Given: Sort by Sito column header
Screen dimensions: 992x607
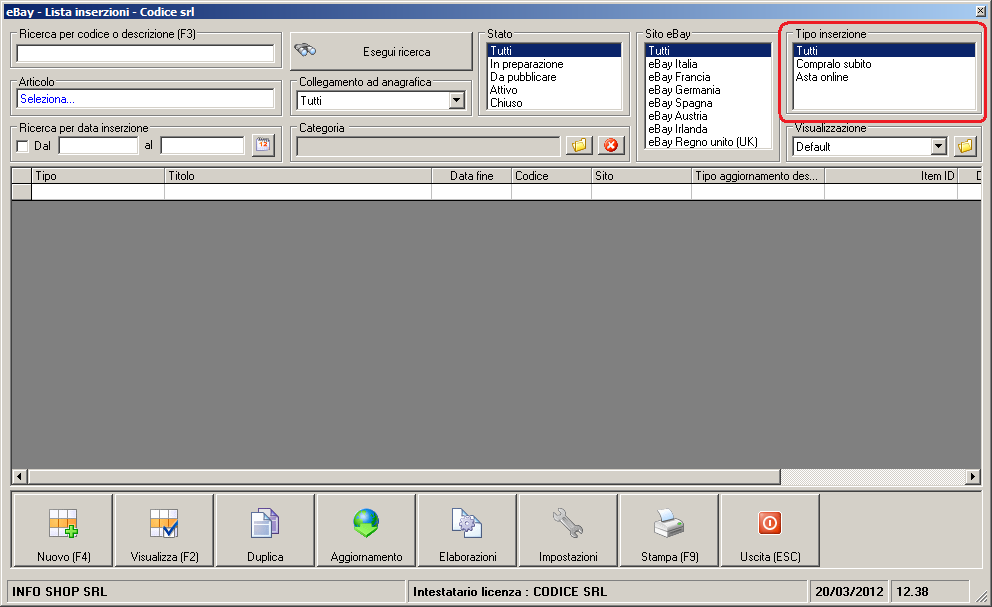Looking at the screenshot, I should (641, 176).
